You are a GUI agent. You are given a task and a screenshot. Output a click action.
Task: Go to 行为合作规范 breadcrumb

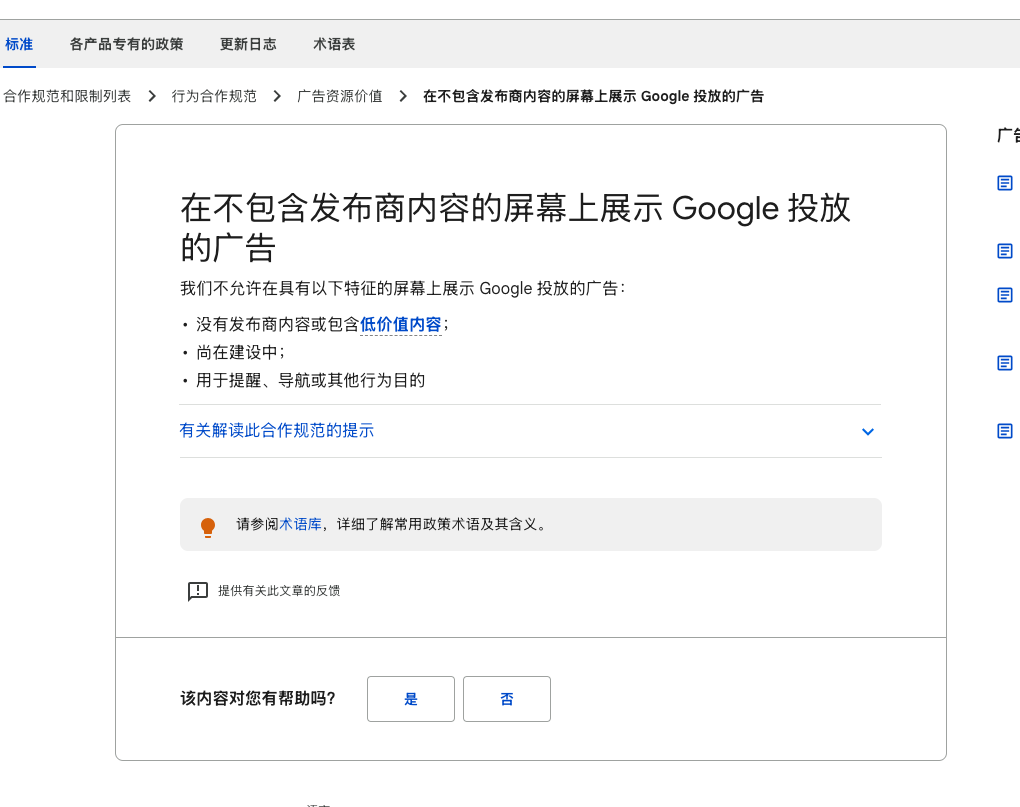click(214, 96)
